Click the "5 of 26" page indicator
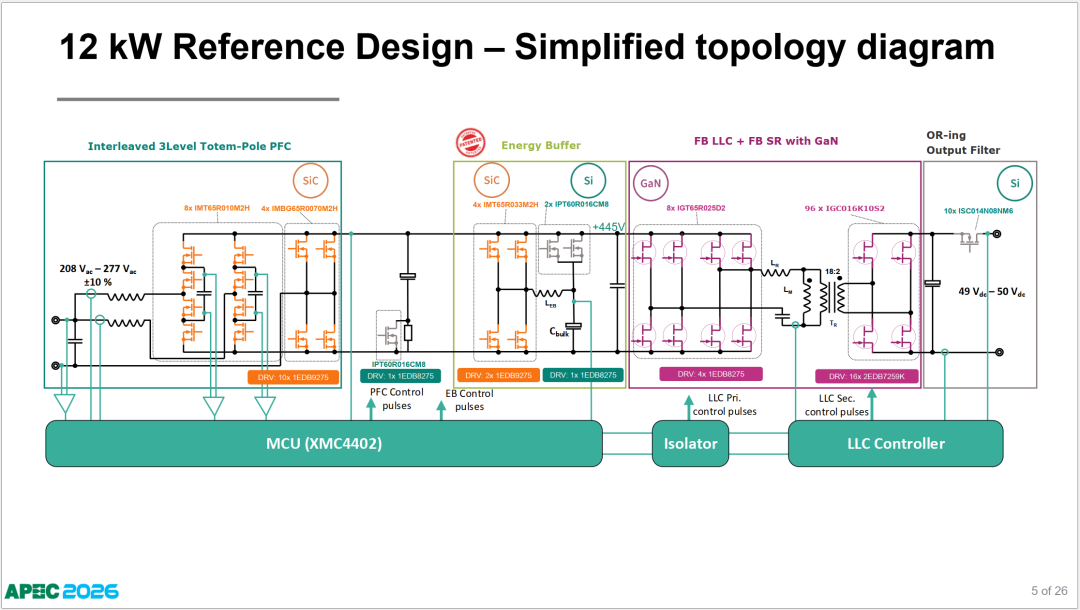 pos(1049,591)
